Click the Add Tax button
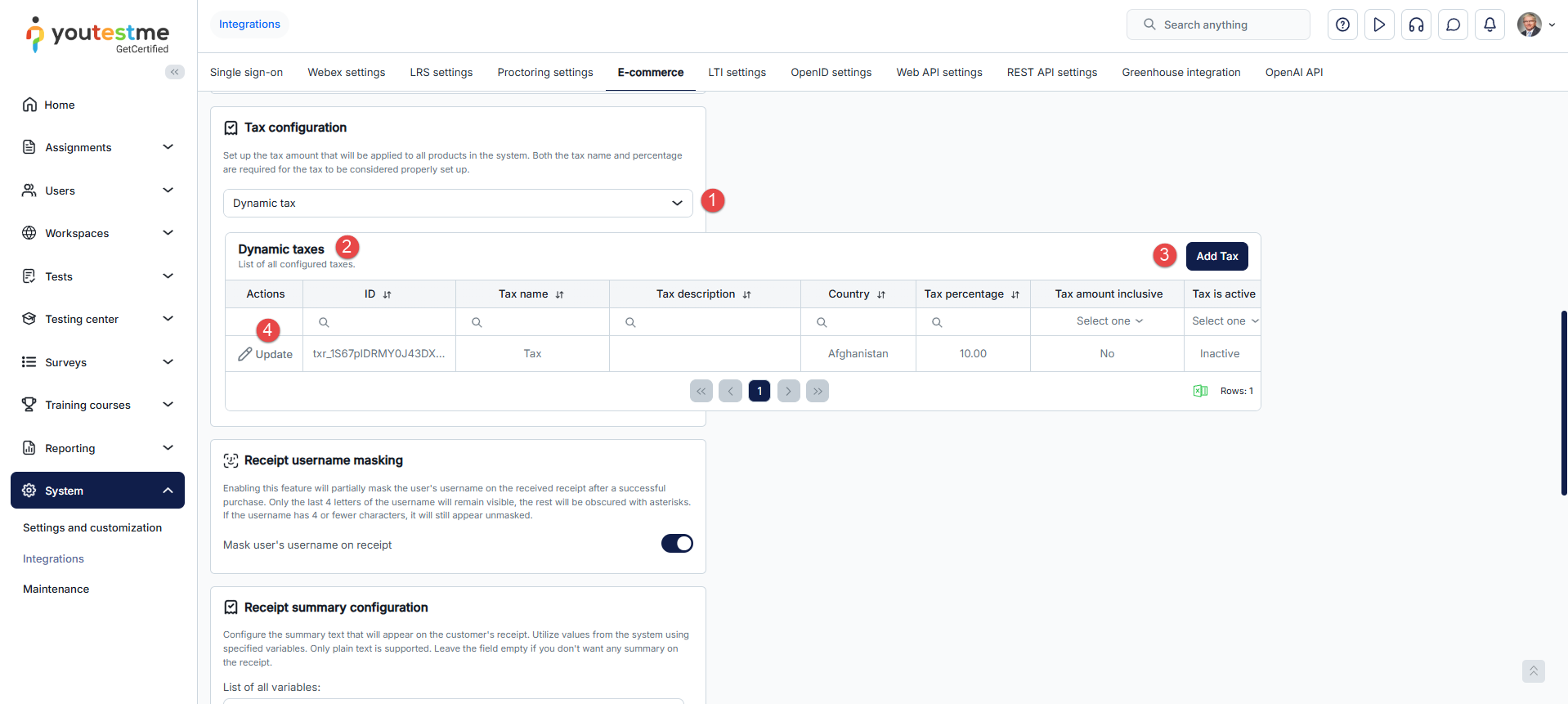The image size is (1568, 704). 1217,256
